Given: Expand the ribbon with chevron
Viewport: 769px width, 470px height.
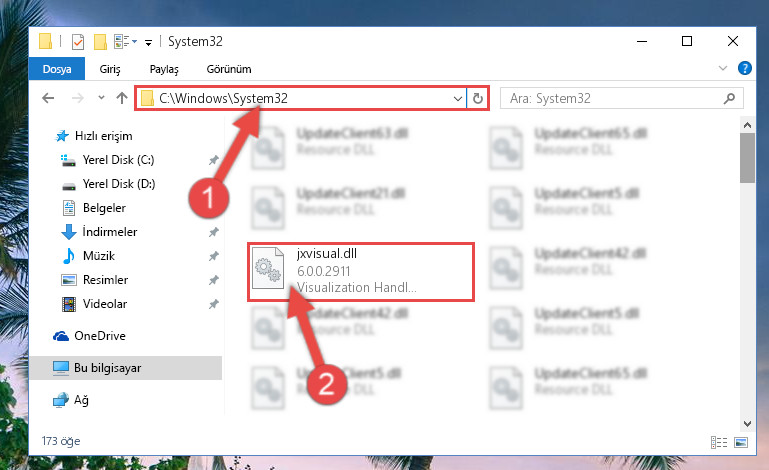Looking at the screenshot, I should 722,68.
